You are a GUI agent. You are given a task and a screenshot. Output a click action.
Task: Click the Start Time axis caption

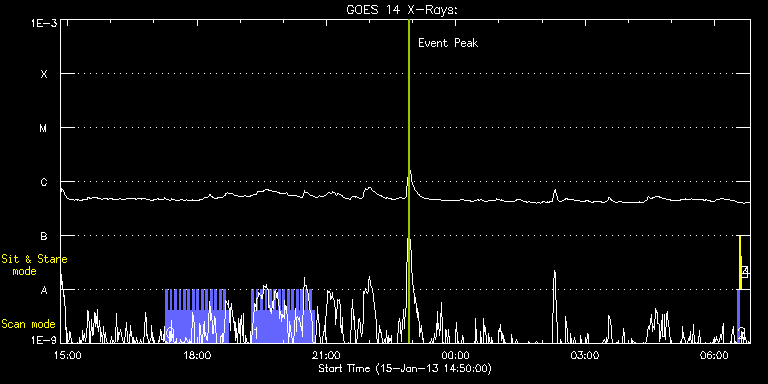click(405, 368)
